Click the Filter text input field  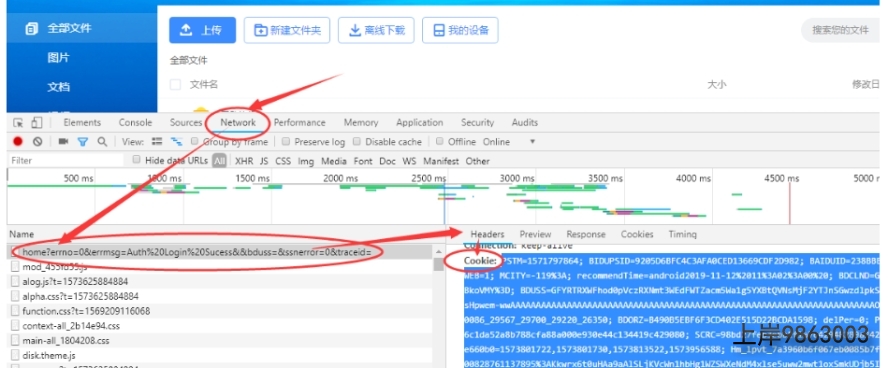tap(67, 161)
